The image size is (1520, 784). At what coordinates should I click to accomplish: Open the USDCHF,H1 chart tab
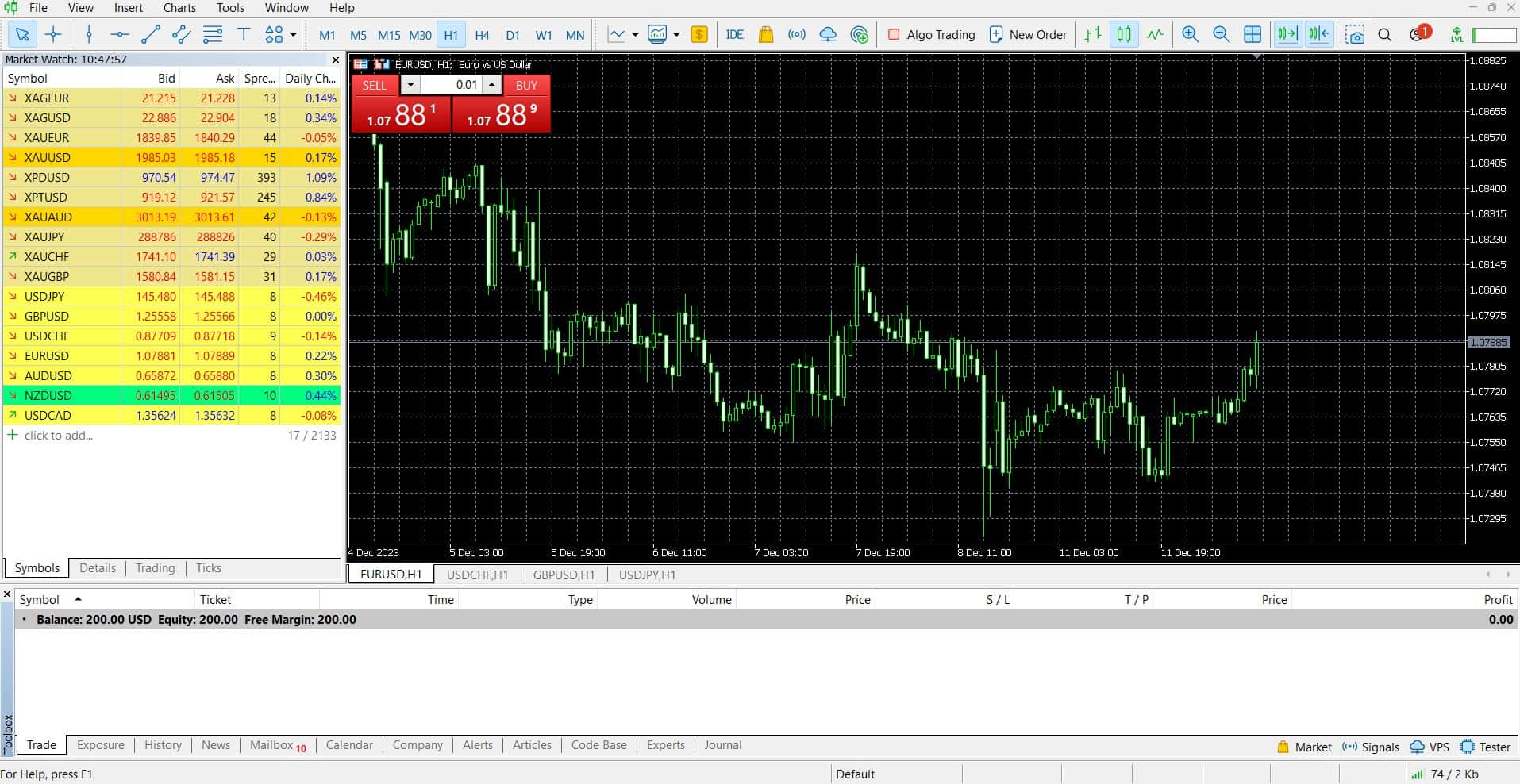[x=477, y=575]
